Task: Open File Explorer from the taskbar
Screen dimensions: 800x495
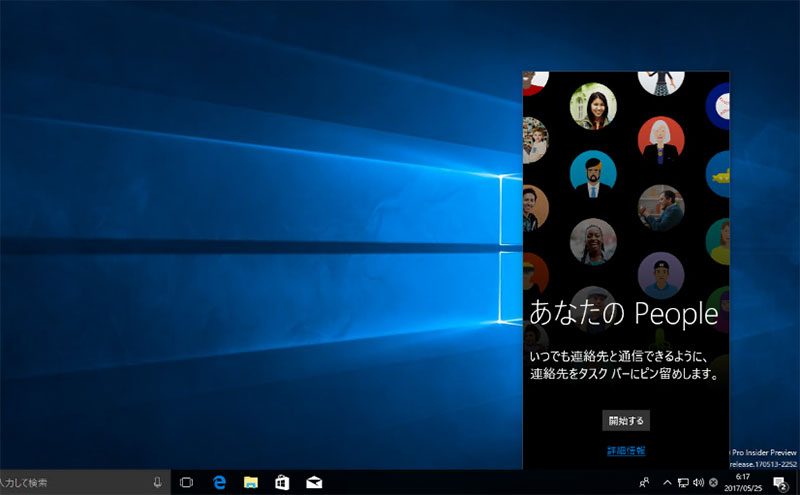Action: click(251, 482)
